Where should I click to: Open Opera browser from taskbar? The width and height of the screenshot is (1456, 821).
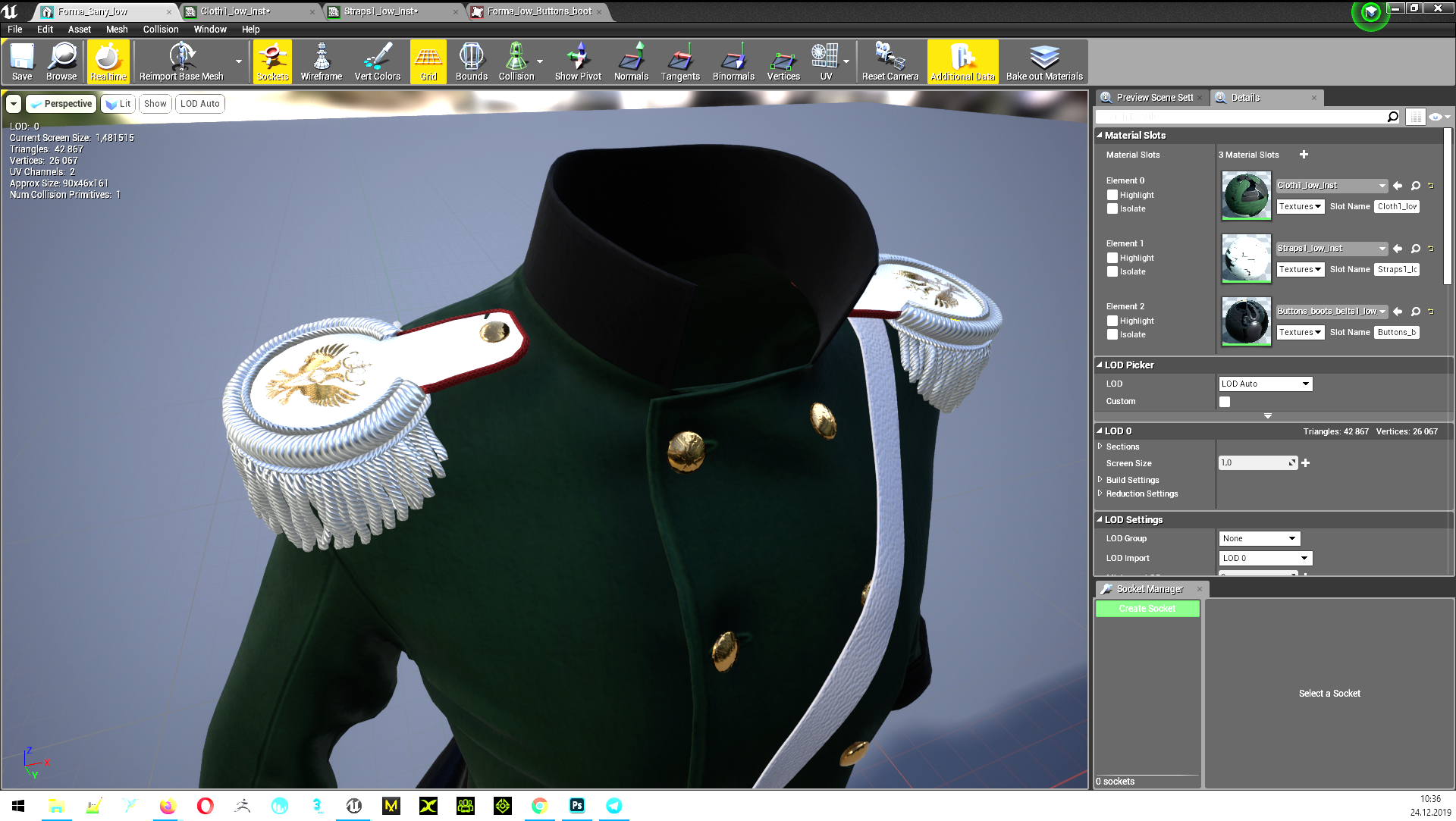(x=205, y=805)
